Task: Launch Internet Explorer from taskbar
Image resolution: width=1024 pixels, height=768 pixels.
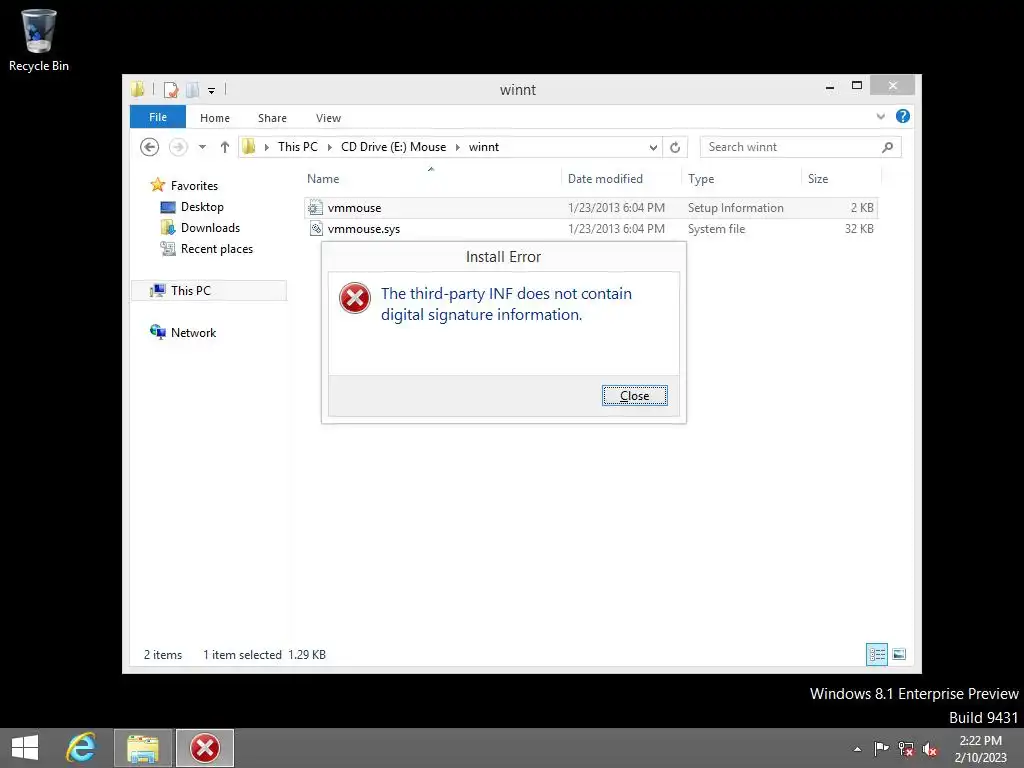Action: (82, 748)
